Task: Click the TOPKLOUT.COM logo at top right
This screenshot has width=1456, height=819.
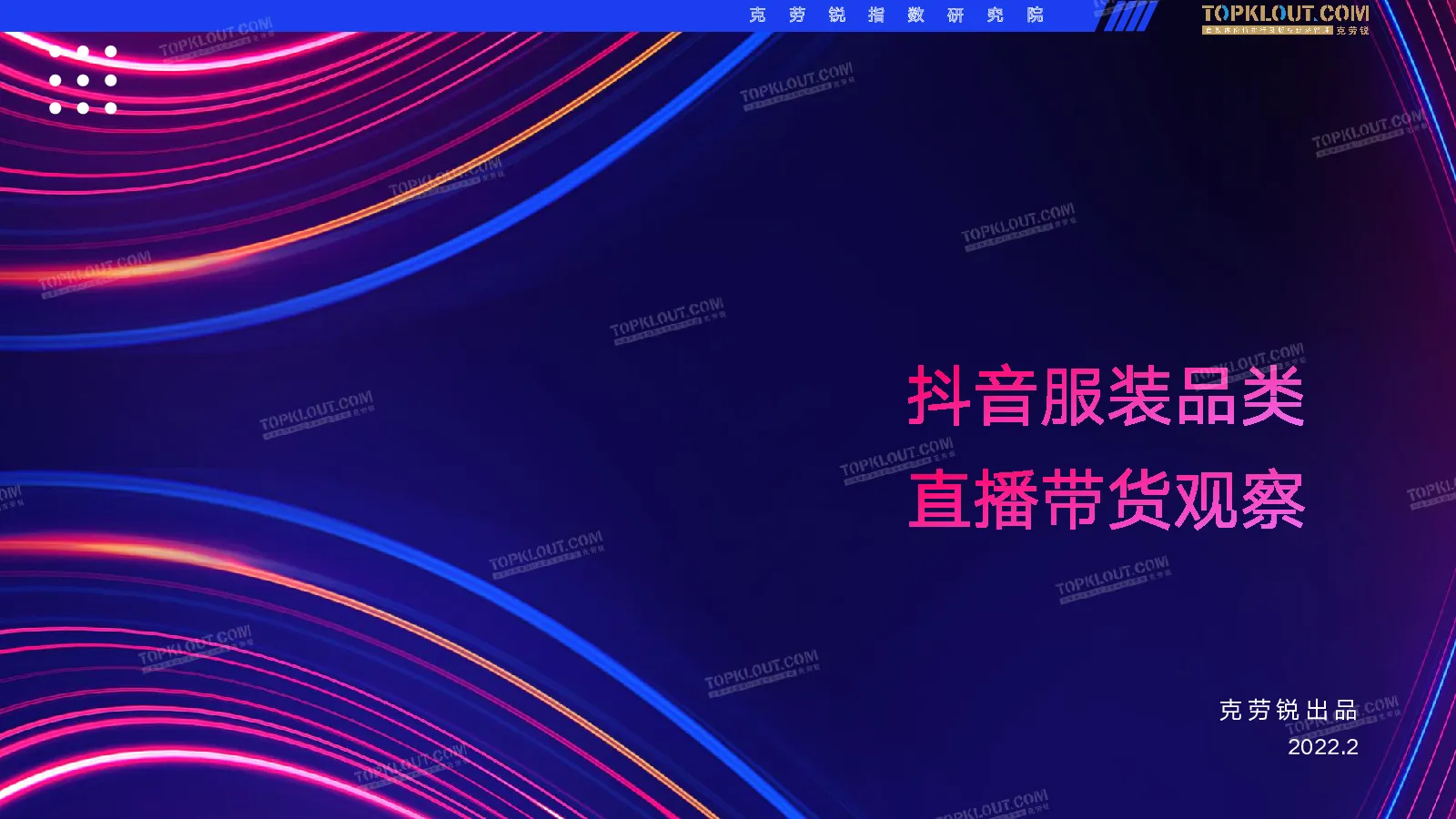Action: pos(1285,18)
